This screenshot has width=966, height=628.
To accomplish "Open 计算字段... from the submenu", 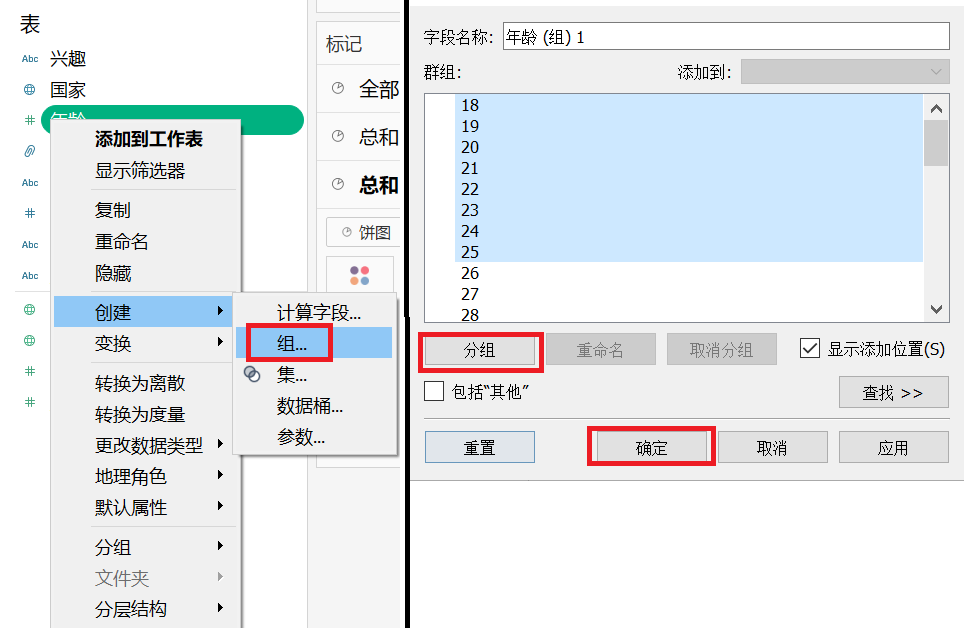I will 319,312.
